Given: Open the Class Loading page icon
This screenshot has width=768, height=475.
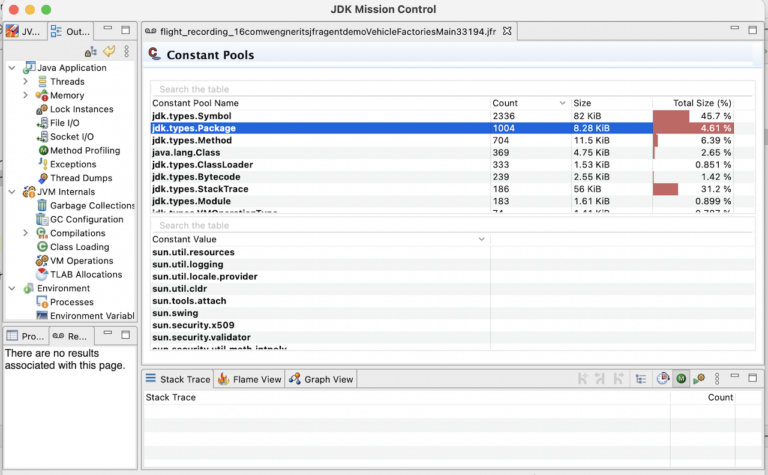Looking at the screenshot, I should (42, 247).
